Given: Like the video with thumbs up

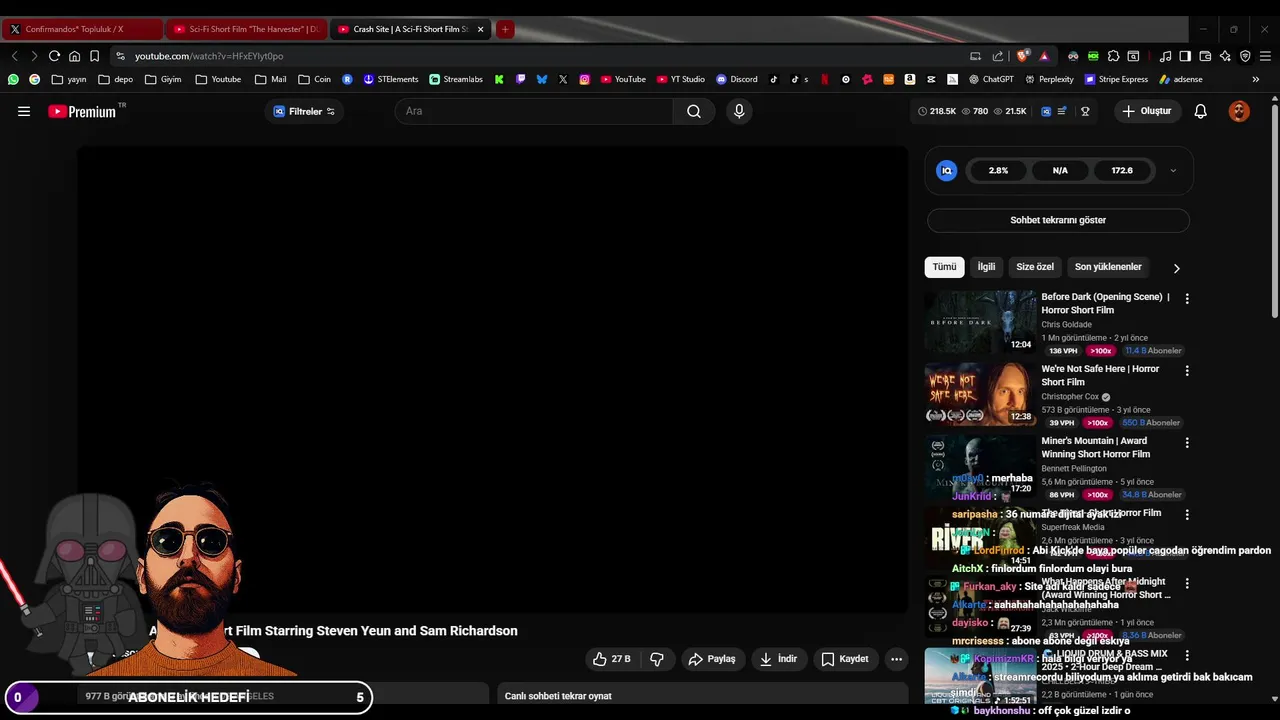Looking at the screenshot, I should coord(611,659).
